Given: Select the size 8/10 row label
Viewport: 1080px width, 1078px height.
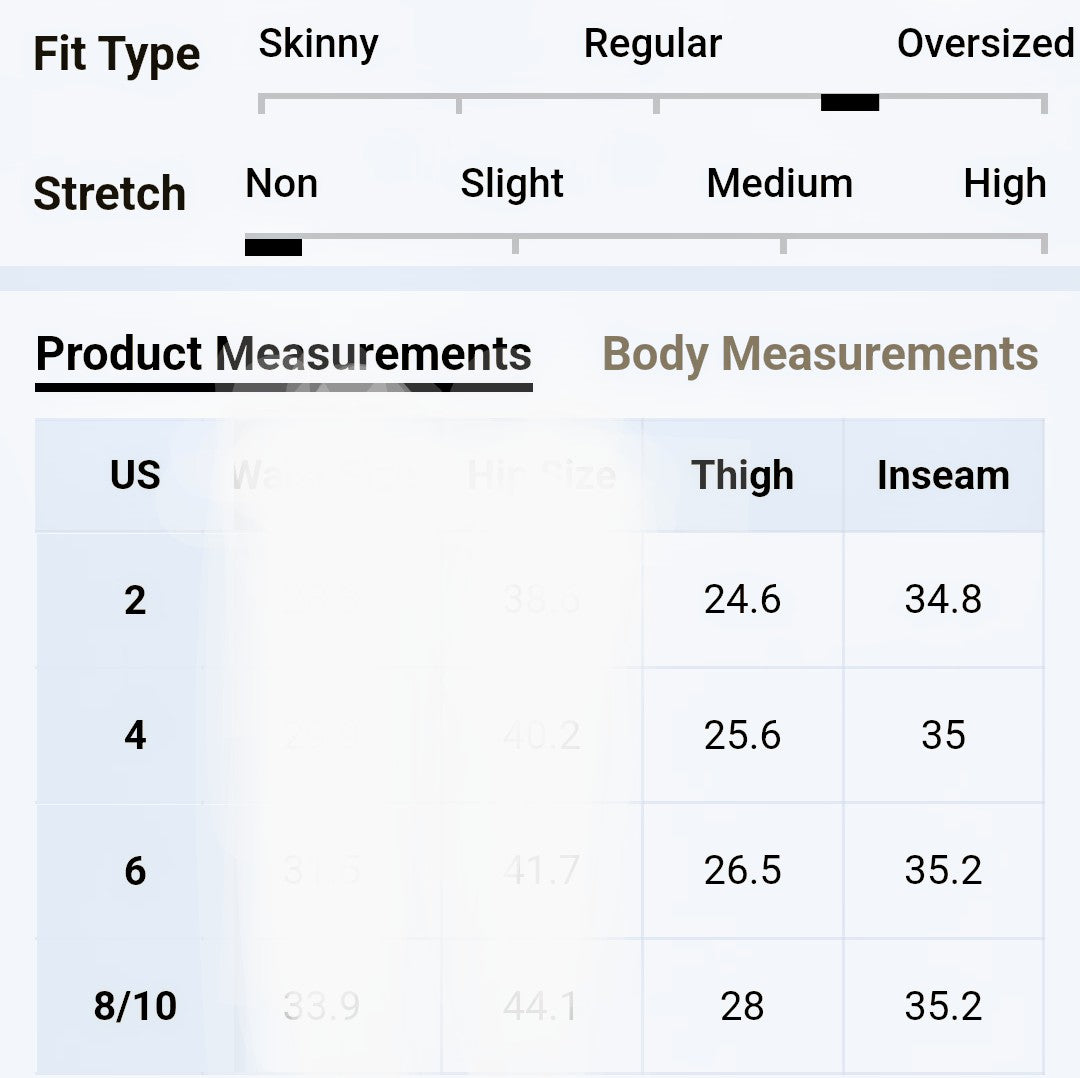Looking at the screenshot, I should [x=135, y=1006].
